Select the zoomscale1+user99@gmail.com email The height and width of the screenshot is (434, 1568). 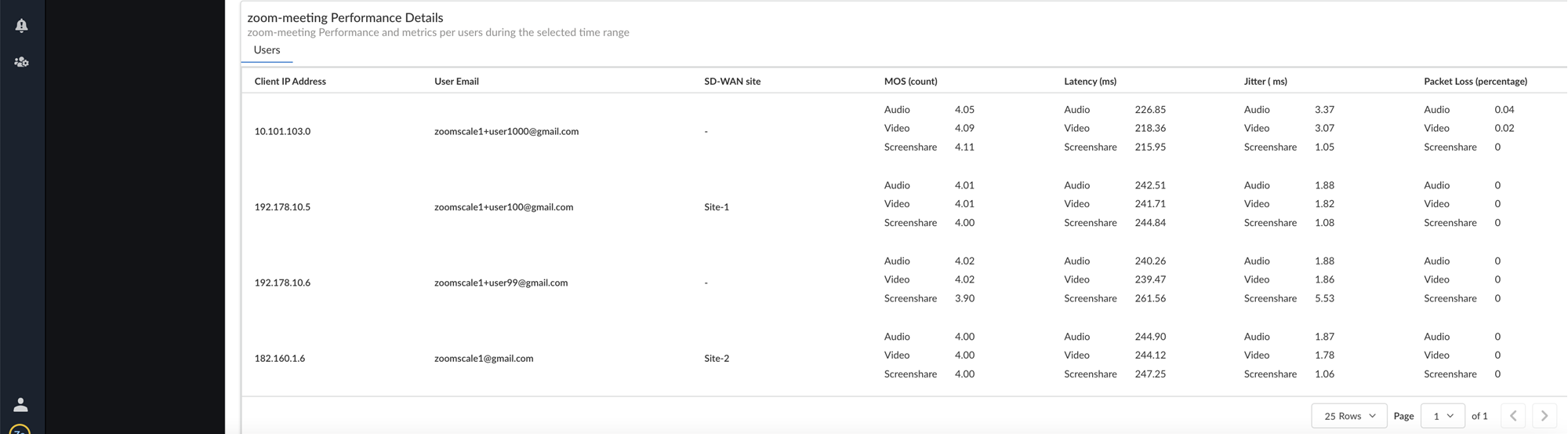coord(501,283)
